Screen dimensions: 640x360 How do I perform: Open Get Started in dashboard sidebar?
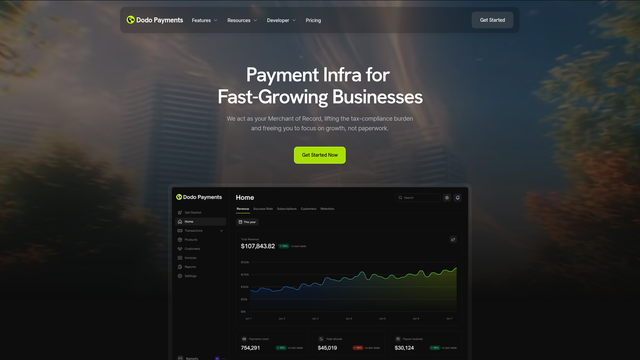tap(200, 213)
